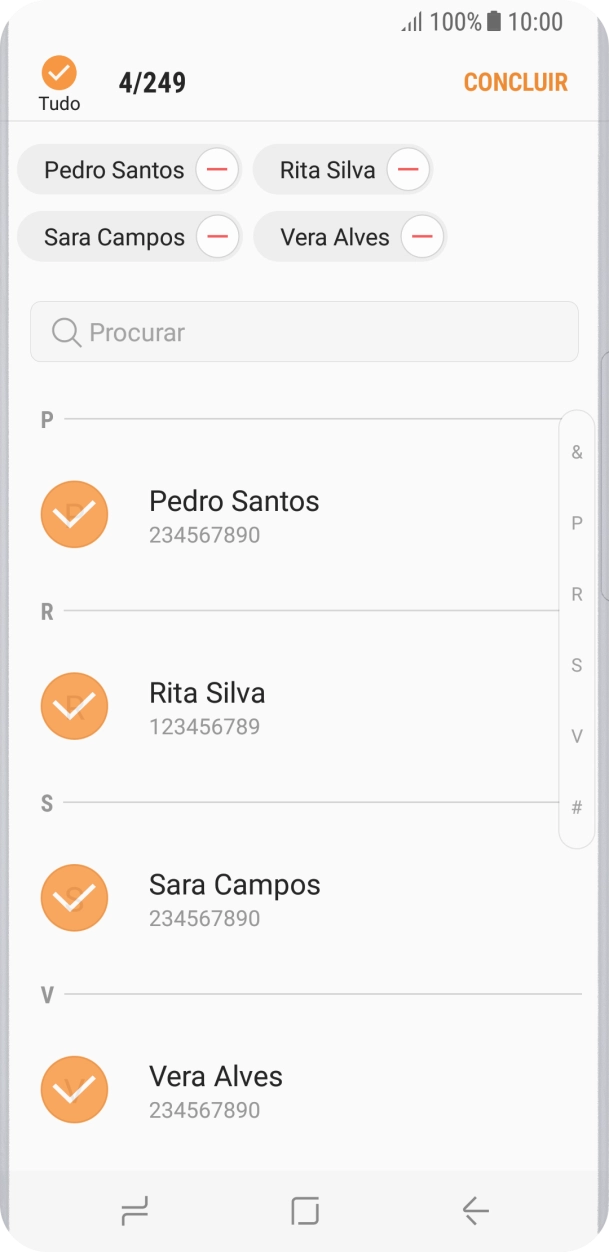The height and width of the screenshot is (1252, 609).
Task: Remove Vera Alves chip with minus icon
Action: coord(422,238)
